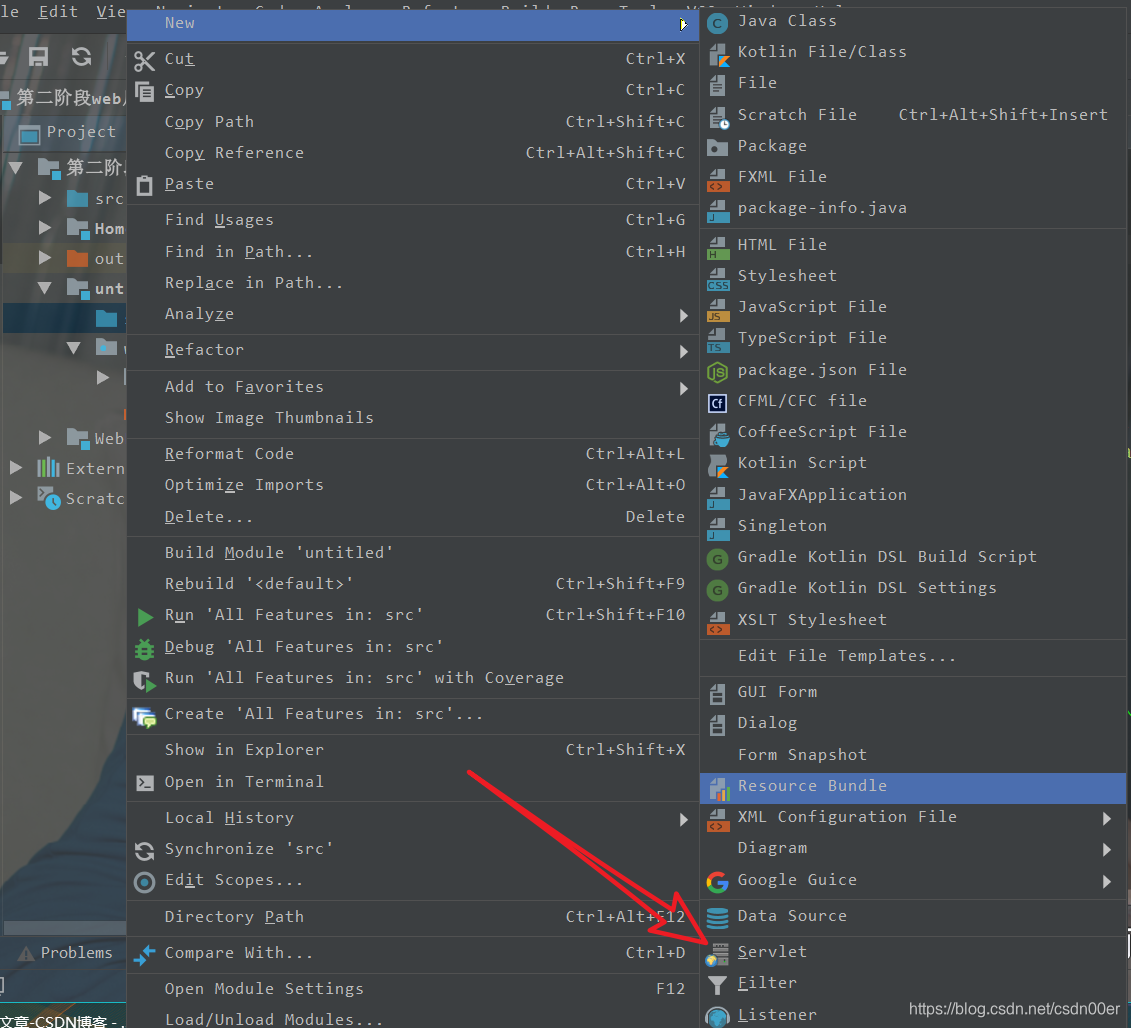1131x1028 pixels.
Task: Click the Filter funnel icon
Action: point(717,985)
